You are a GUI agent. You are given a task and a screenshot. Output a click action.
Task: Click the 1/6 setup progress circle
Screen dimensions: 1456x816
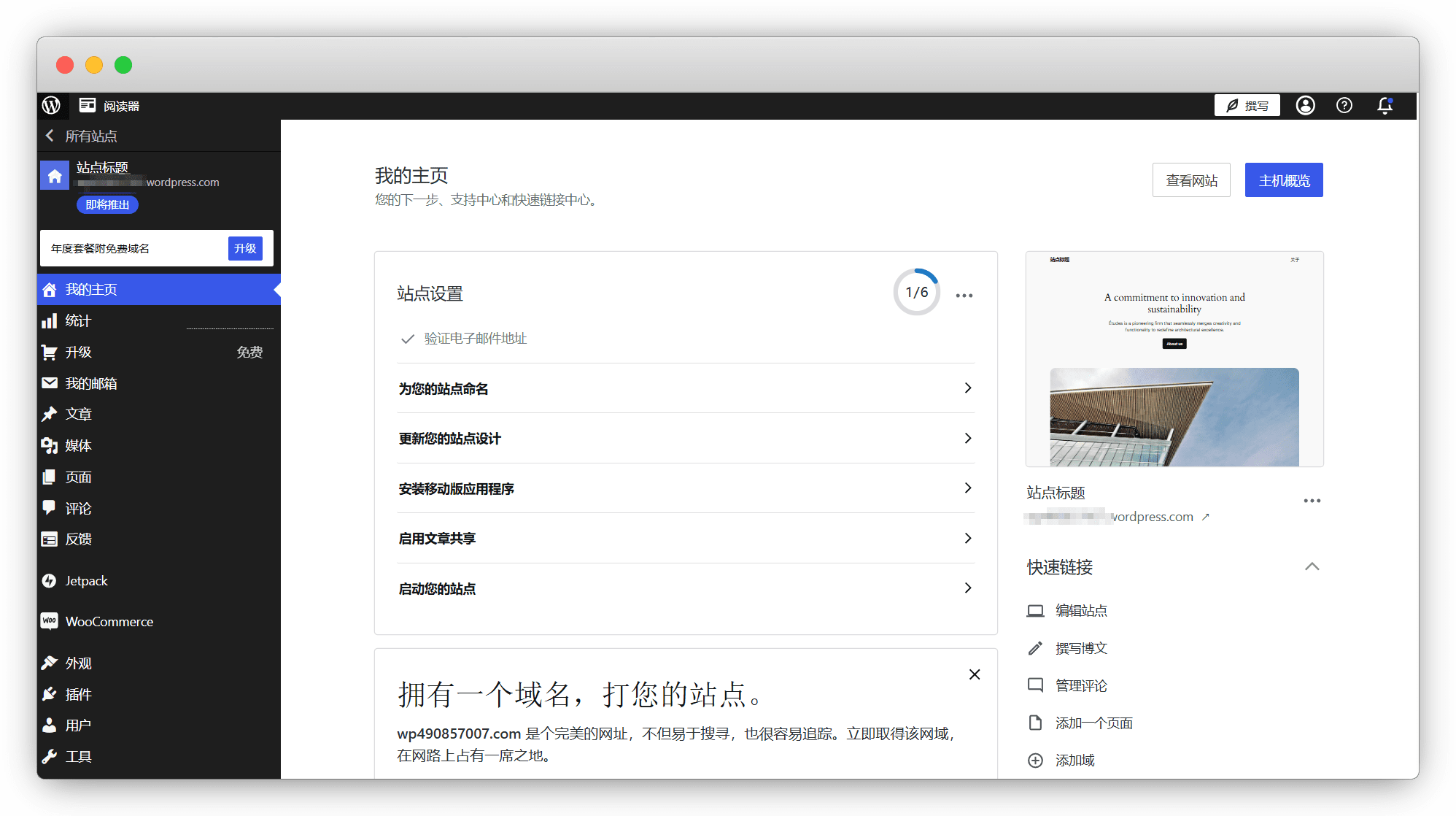point(916,292)
